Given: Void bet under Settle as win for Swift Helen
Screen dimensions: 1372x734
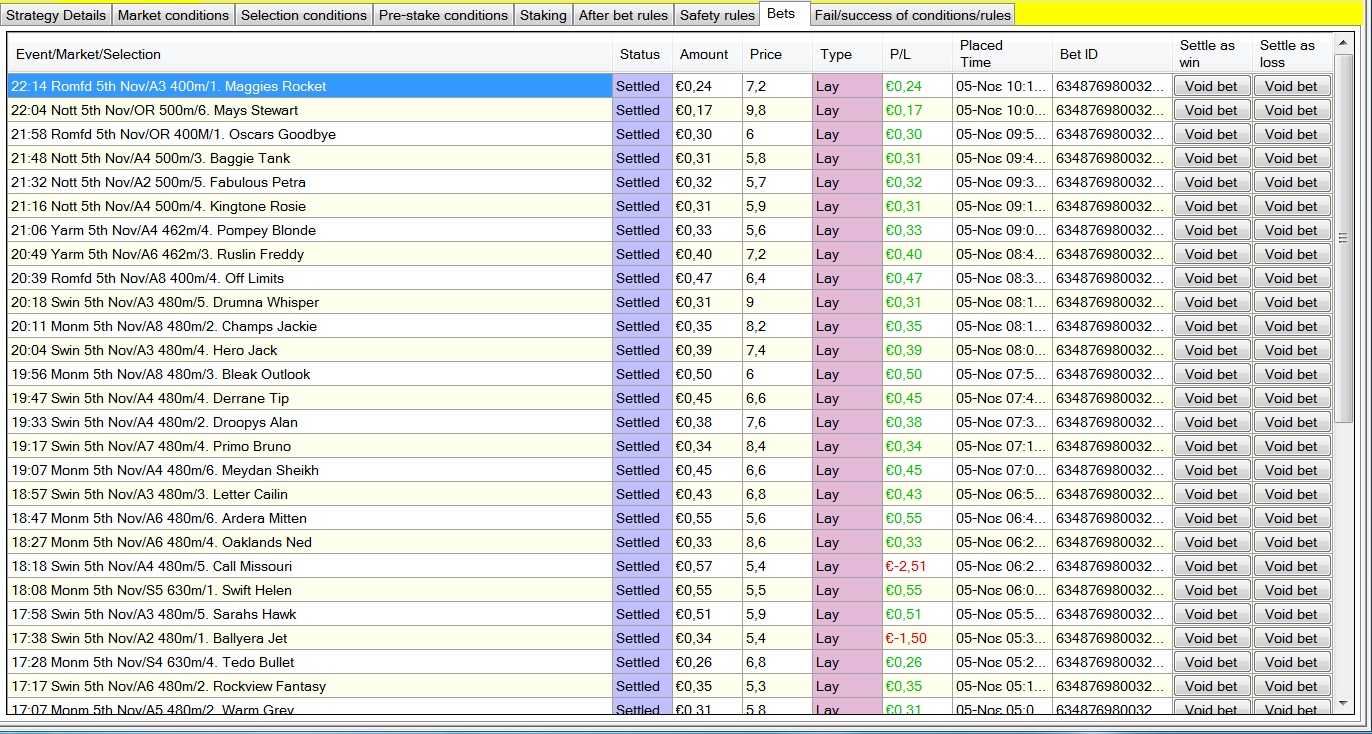Looking at the screenshot, I should point(1211,590).
